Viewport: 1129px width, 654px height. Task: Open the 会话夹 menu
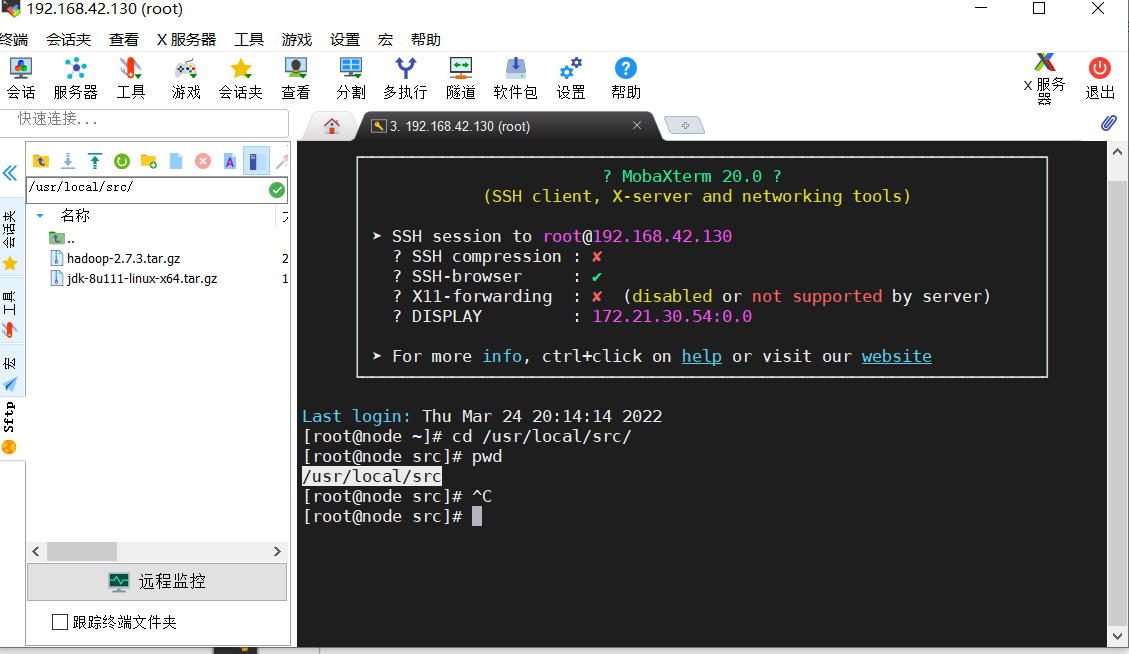[68, 40]
